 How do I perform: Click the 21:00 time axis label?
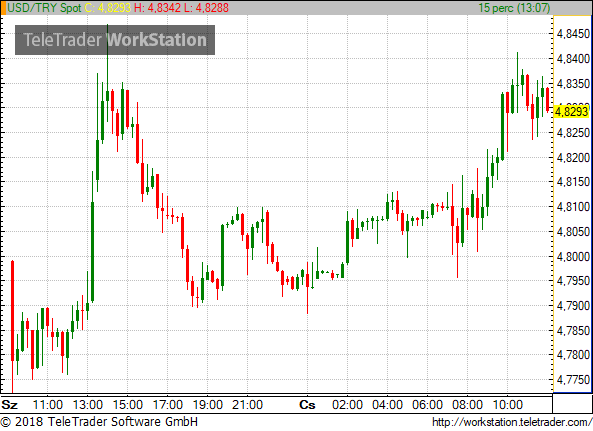[x=247, y=405]
